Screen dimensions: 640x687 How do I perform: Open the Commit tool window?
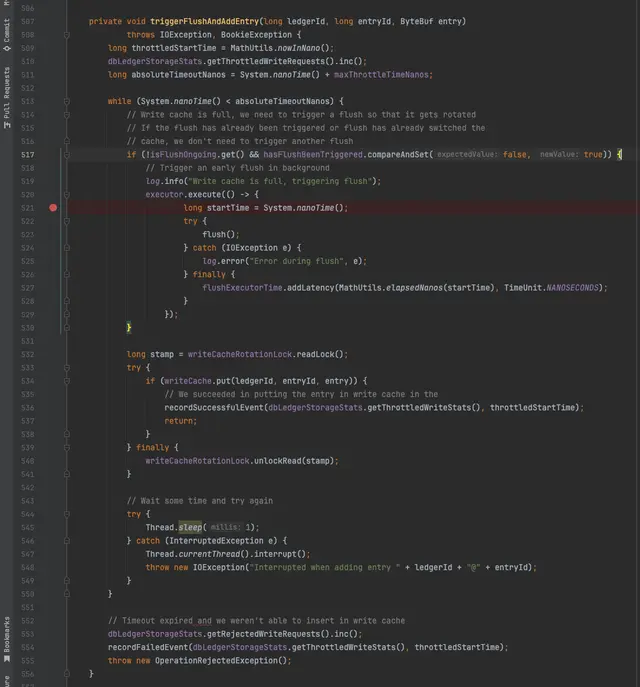pos(7,35)
